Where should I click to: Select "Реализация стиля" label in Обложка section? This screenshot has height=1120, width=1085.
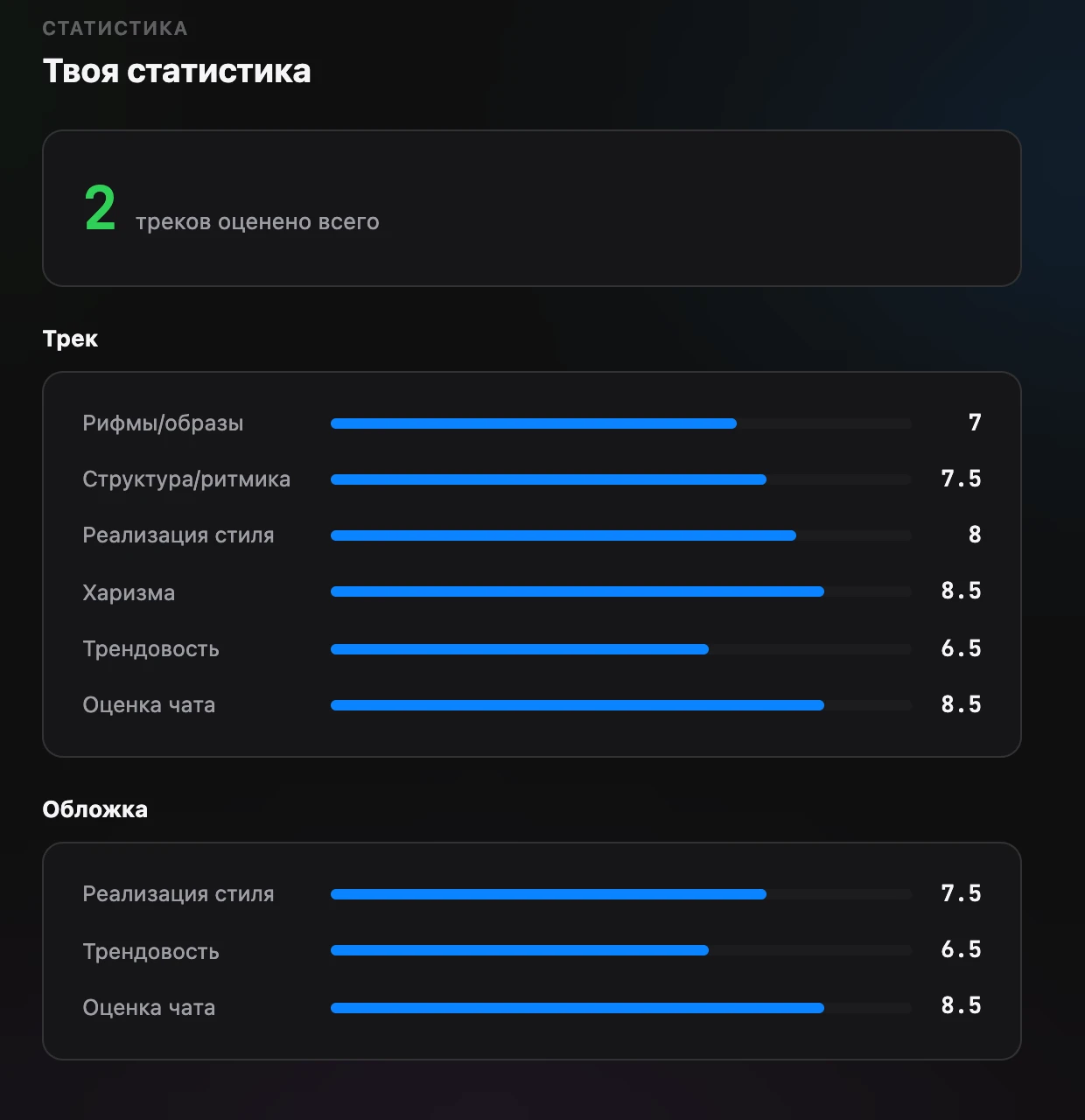click(x=178, y=894)
